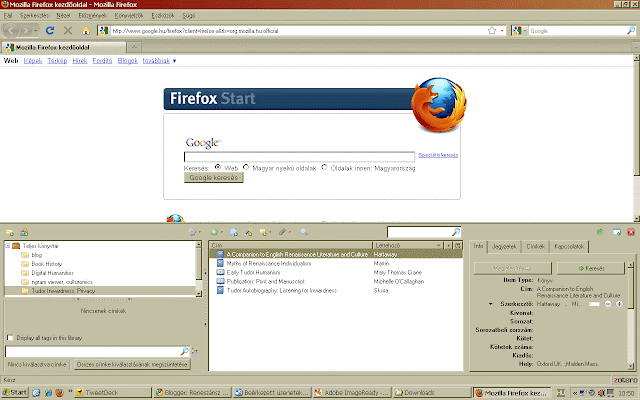Open the Könyvjelzők menu
The image size is (640, 400).
pyautogui.click(x=129, y=16)
